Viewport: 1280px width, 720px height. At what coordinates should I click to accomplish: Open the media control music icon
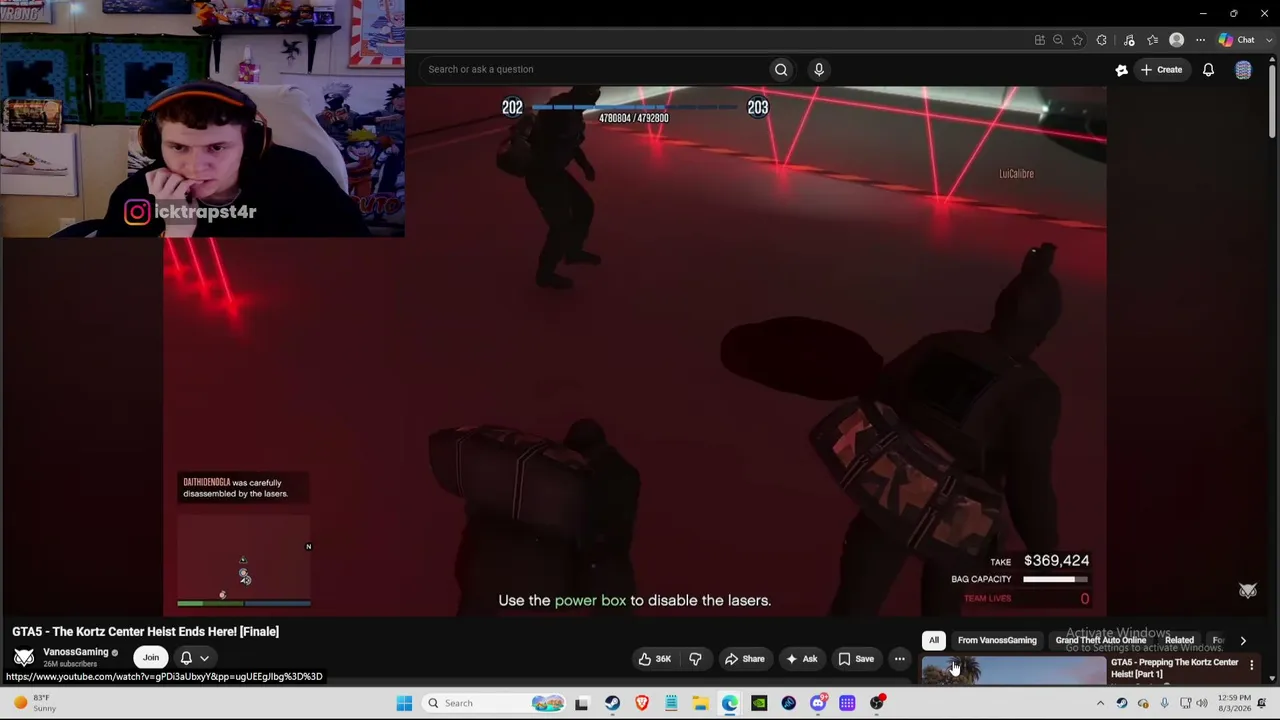click(1129, 40)
